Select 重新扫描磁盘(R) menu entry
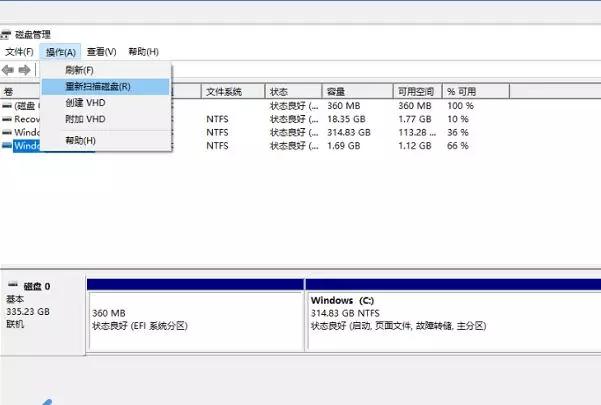This screenshot has width=601, height=405. (97, 87)
